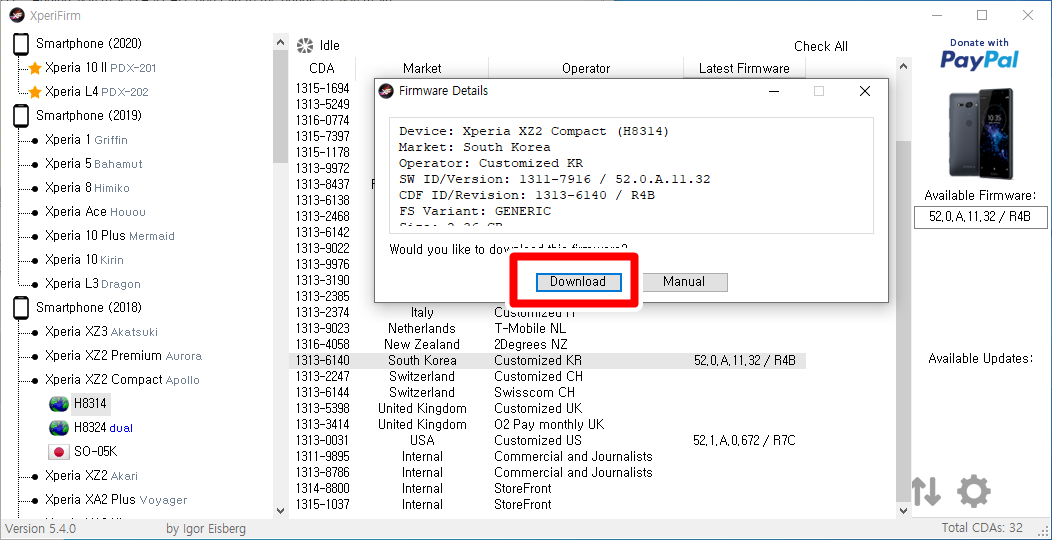Viewport: 1052px width, 540px height.
Task: Click the Idle status spinner icon
Action: 305,46
